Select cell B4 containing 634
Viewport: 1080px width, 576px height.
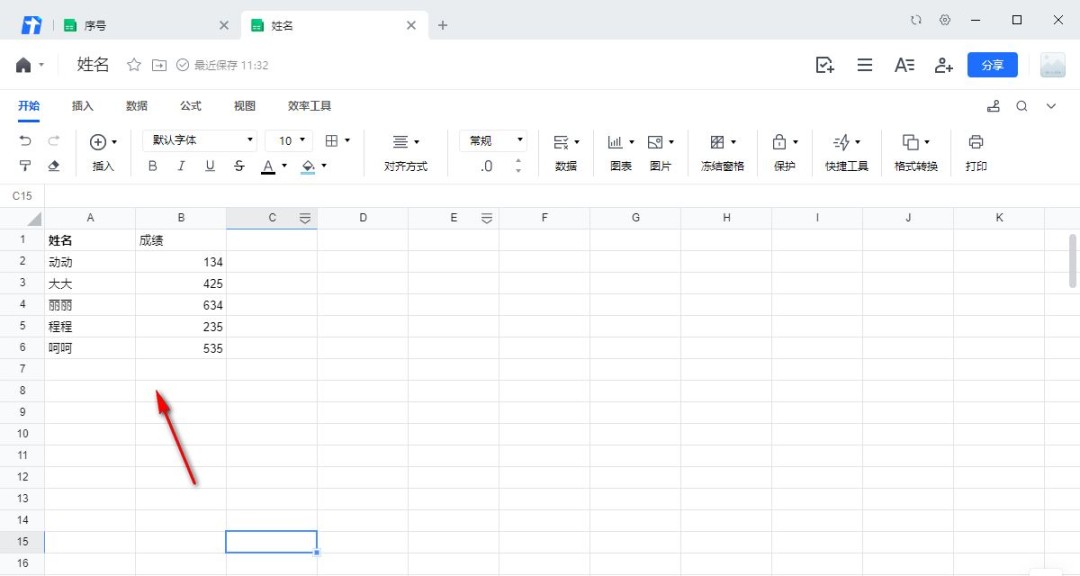pyautogui.click(x=181, y=305)
